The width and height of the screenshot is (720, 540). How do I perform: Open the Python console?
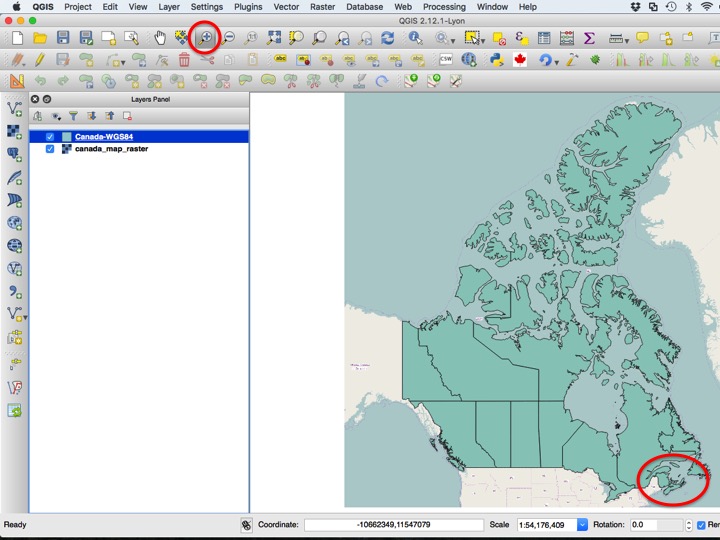(496, 59)
